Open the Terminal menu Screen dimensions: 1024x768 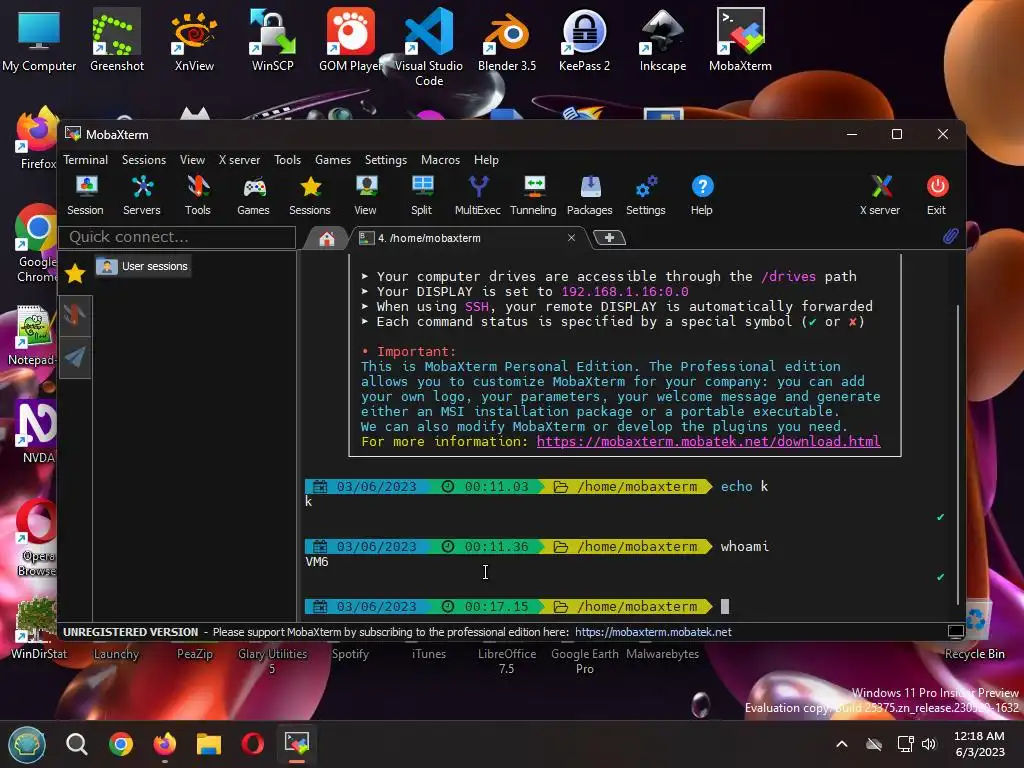[x=86, y=160]
